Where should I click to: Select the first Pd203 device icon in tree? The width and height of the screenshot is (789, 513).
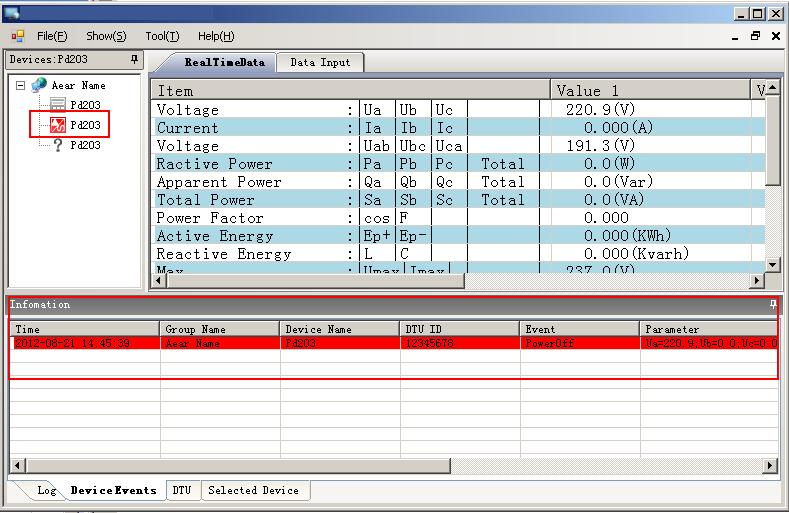click(58, 105)
